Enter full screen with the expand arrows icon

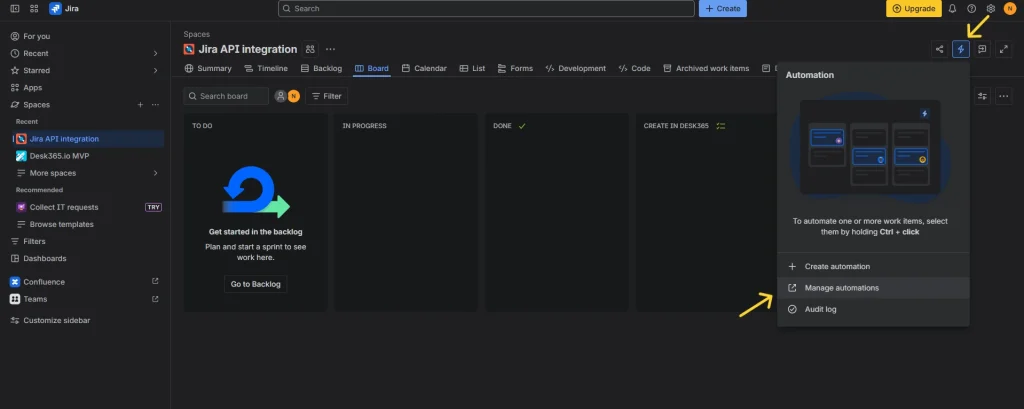pyautogui.click(x=1004, y=49)
